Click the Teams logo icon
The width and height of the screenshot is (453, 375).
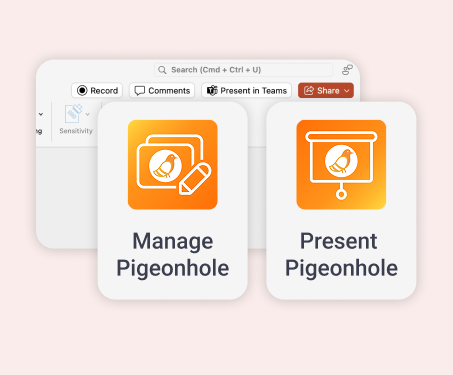pyautogui.click(x=212, y=90)
